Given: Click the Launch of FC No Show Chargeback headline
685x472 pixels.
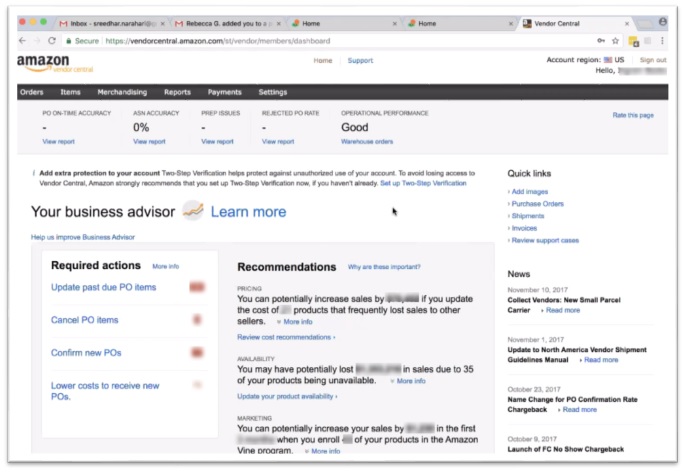Looking at the screenshot, I should point(566,449).
